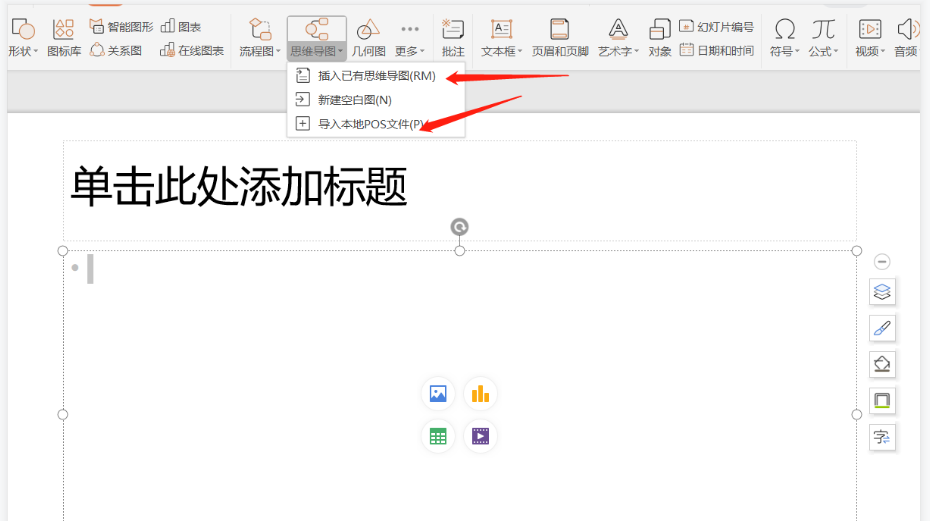930x521 pixels.
Task: Add a 批注 comment
Action: (453, 37)
